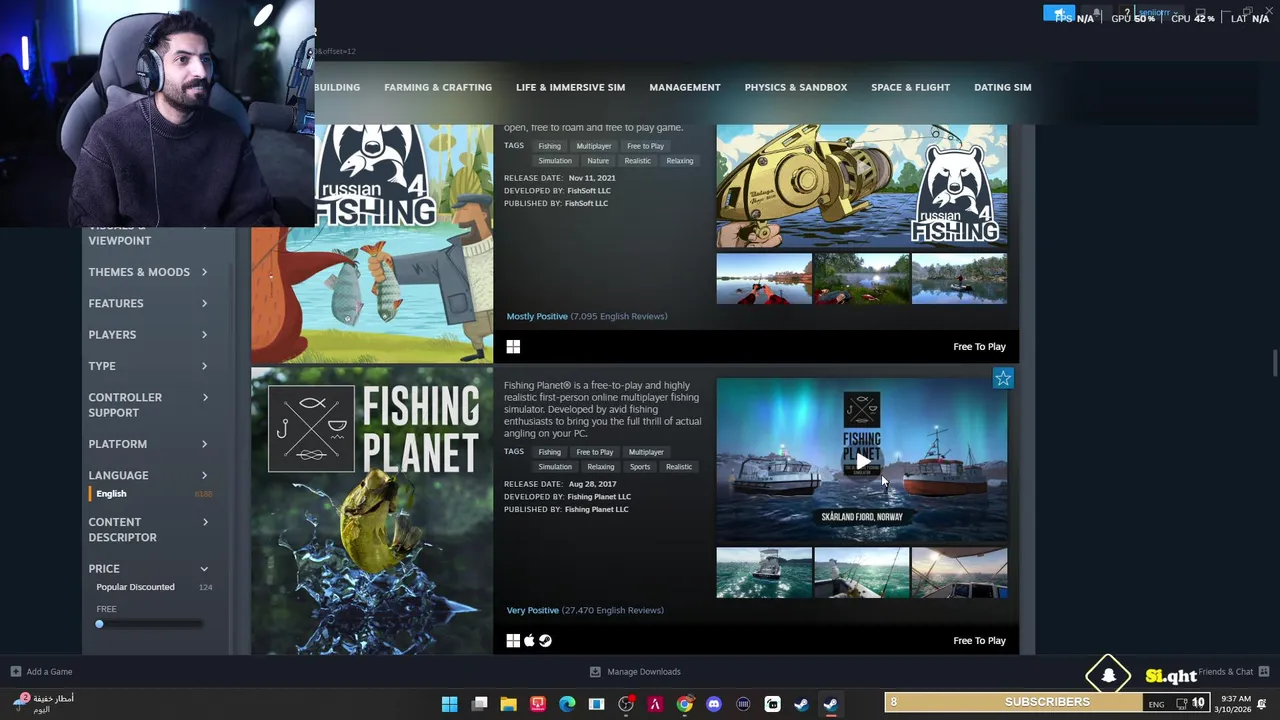
Task: Switch to the Farming & Crafting tab
Action: [438, 87]
